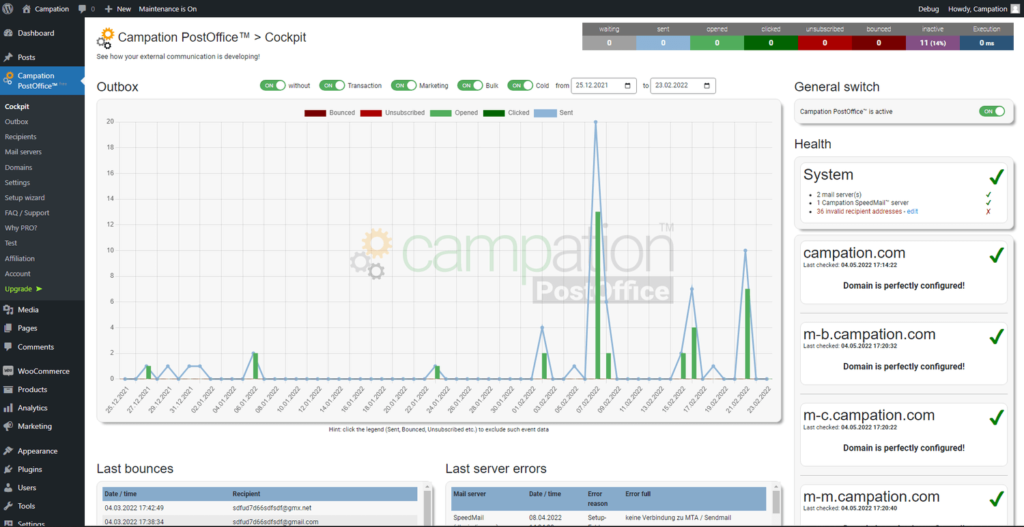The height and width of the screenshot is (527, 1024).
Task: Click the Products icon in the sidebar
Action: pos(8,389)
